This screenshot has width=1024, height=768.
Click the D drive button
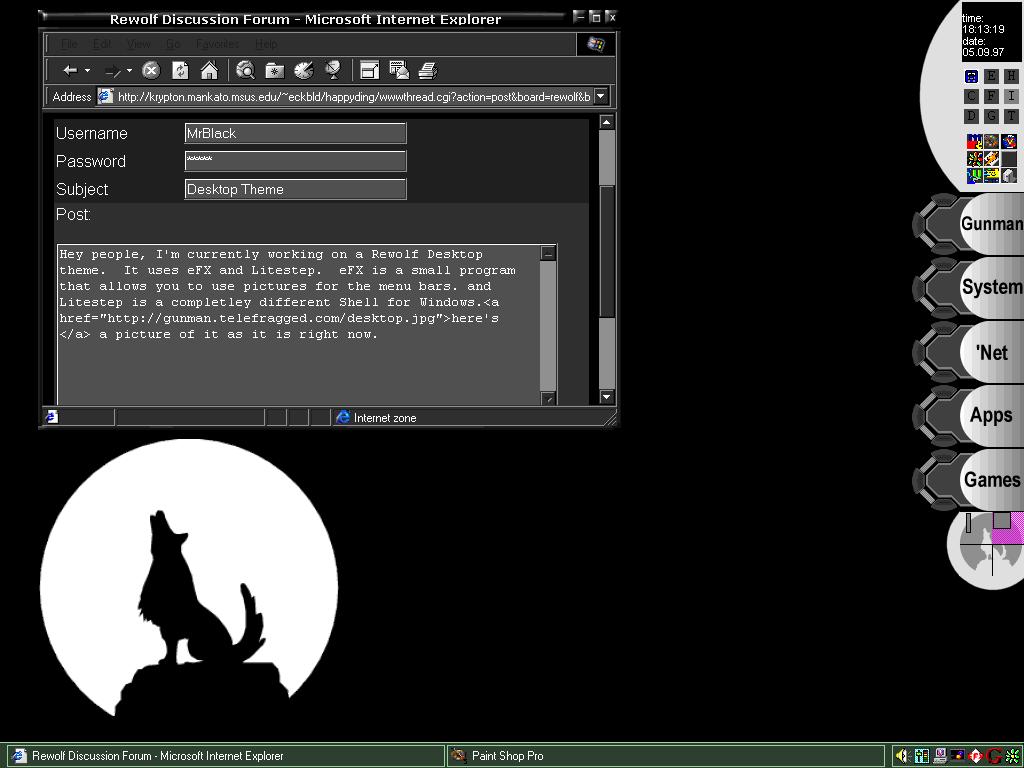click(971, 116)
